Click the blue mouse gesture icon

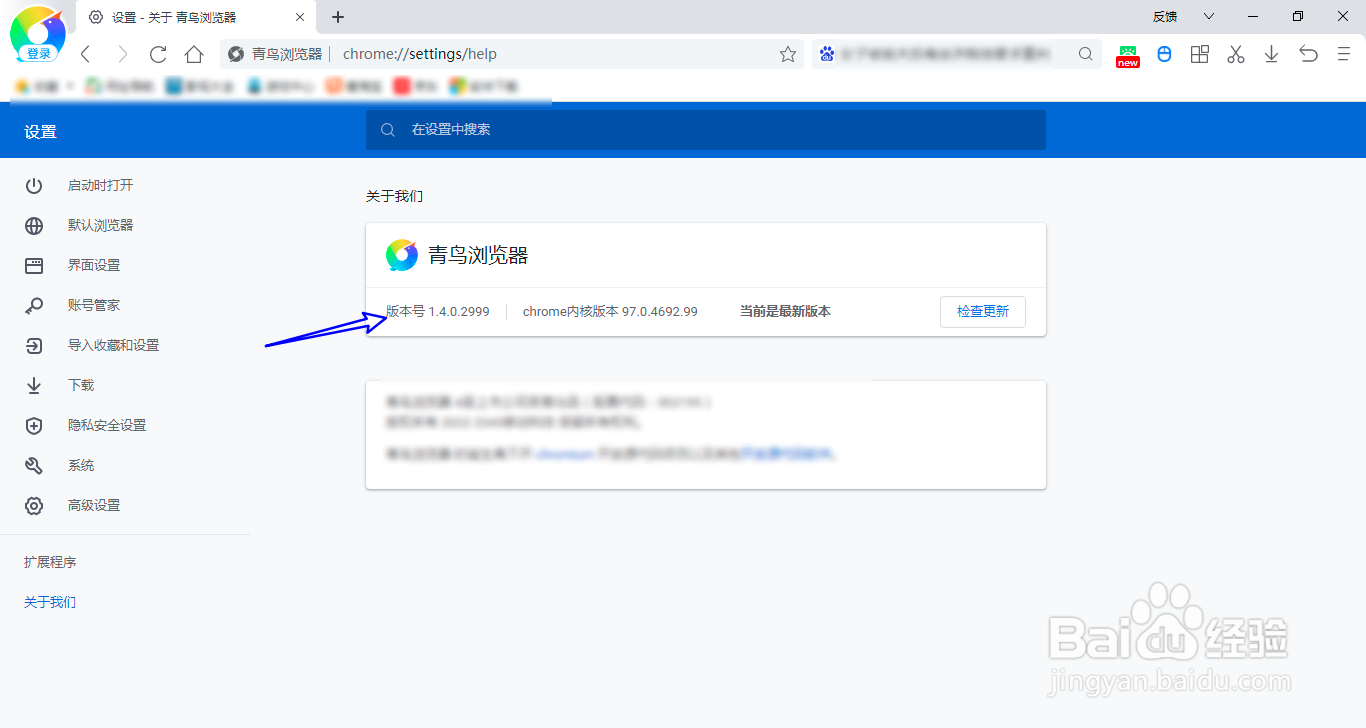(x=1164, y=54)
